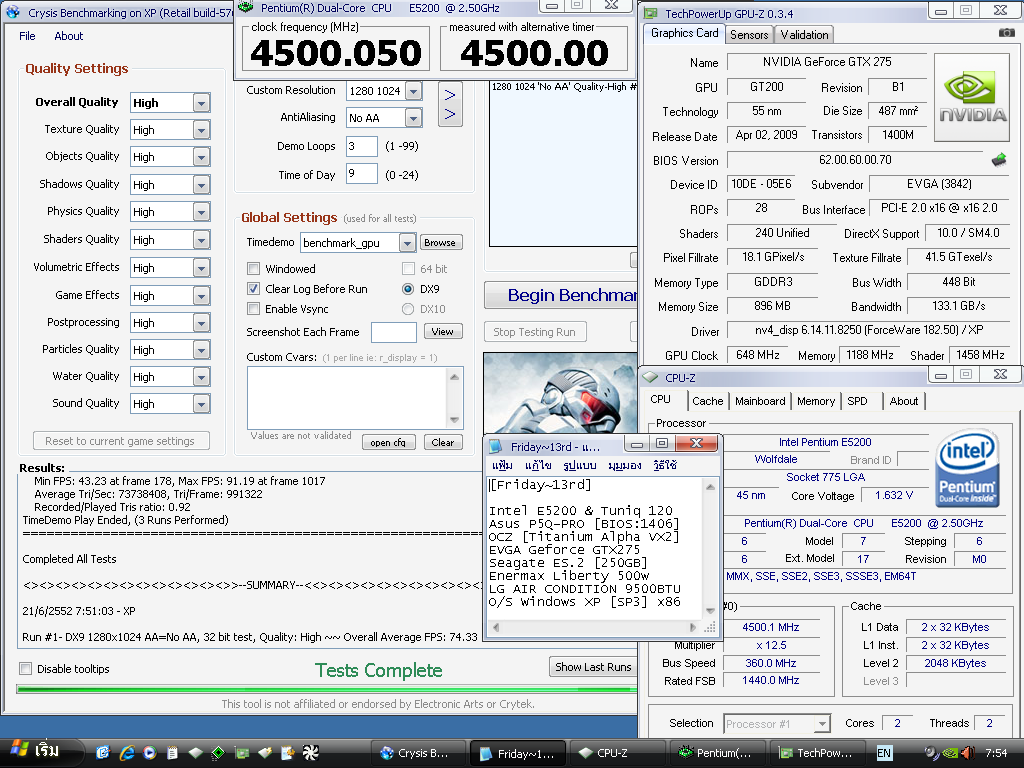1024x768 pixels.
Task: Open the File menu in Crysis tool
Action: pyautogui.click(x=27, y=36)
